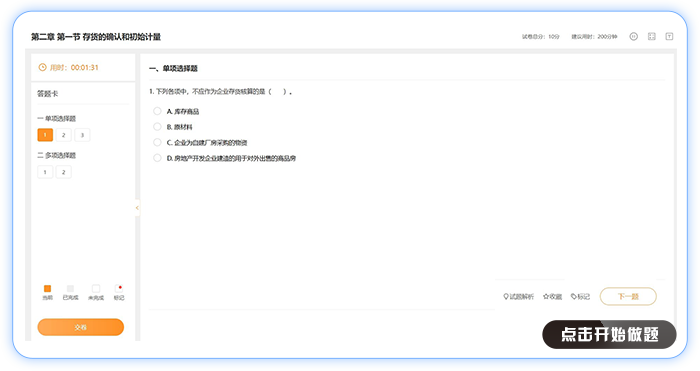The image size is (700, 371).
Task: Go to single-choice question 1
Action: [45, 135]
